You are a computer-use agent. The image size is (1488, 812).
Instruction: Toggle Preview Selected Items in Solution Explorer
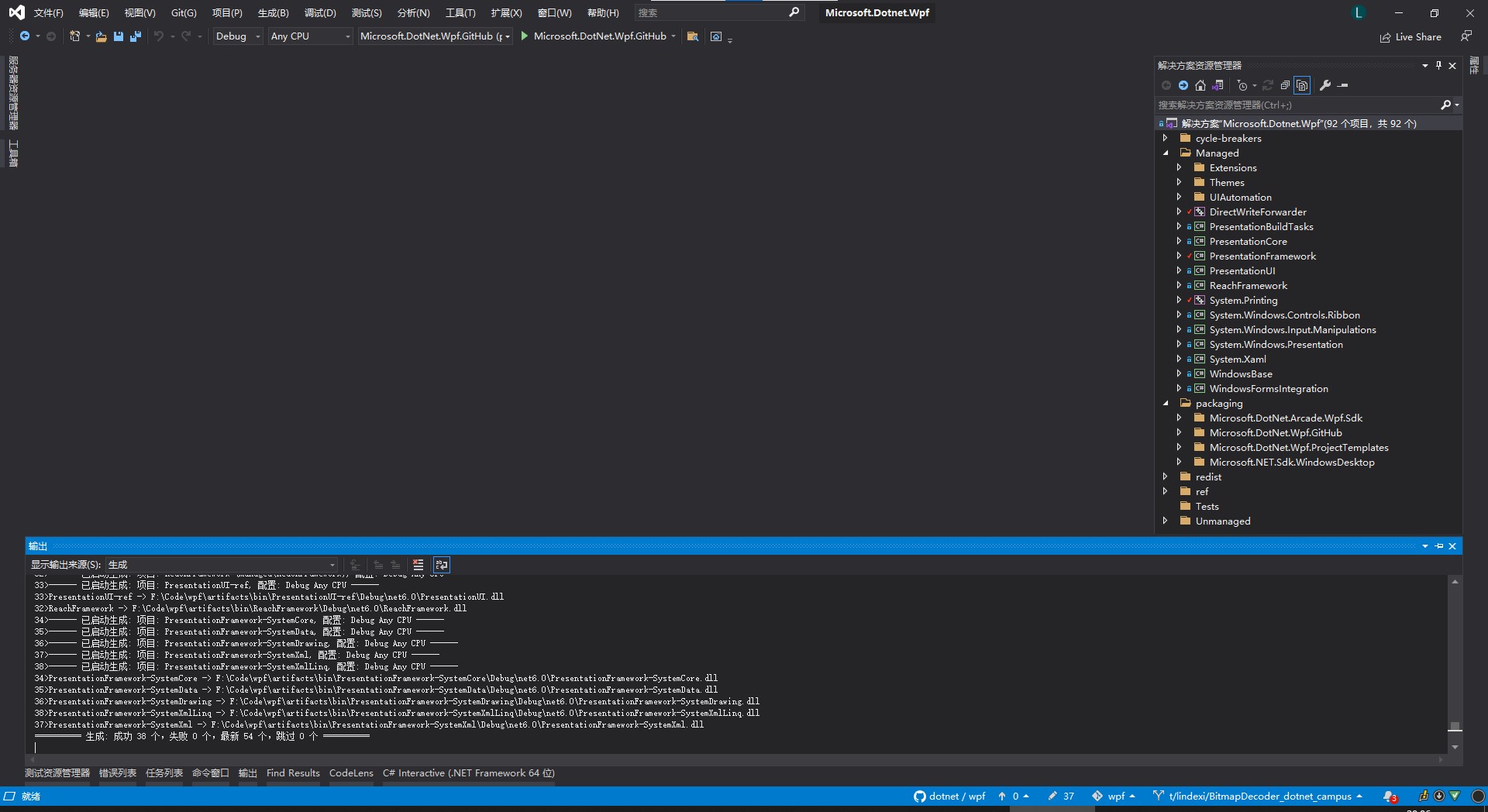1303,85
